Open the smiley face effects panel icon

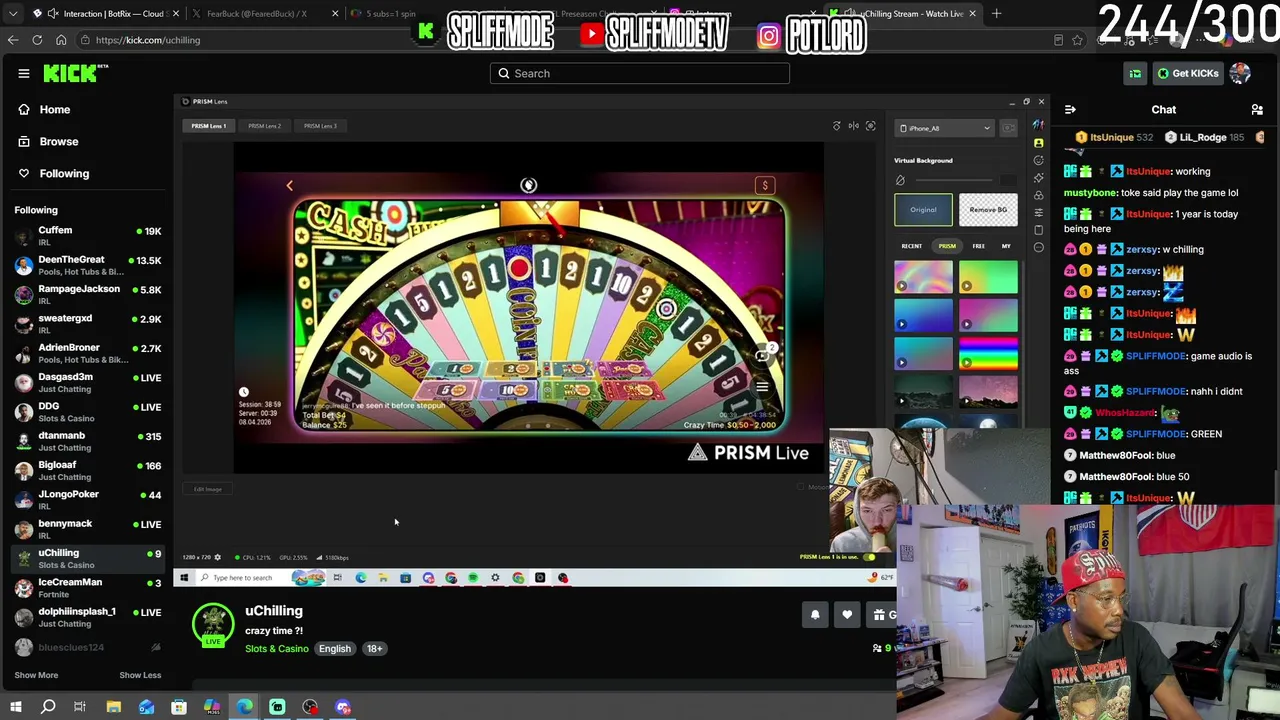1039,160
